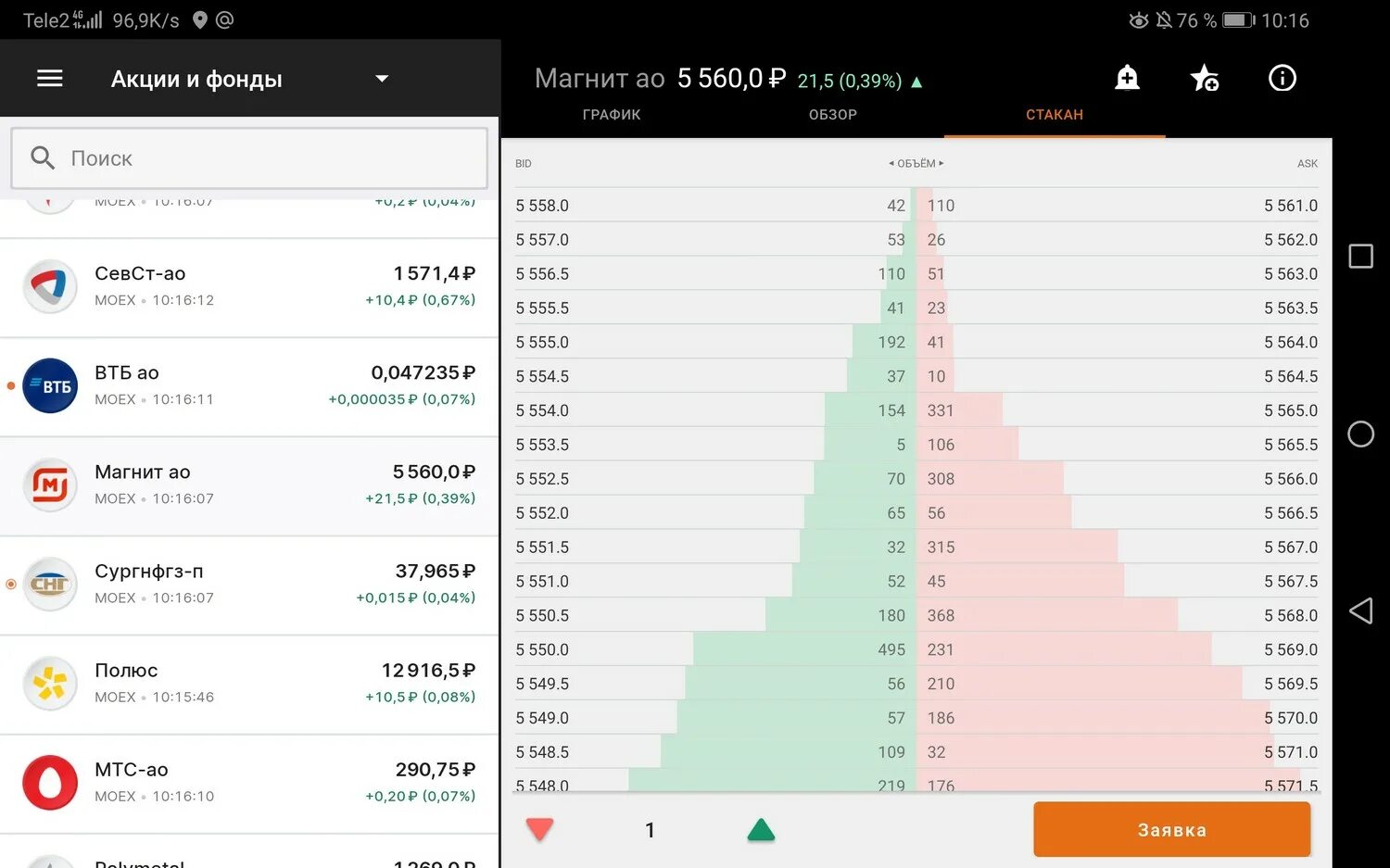Tap the Магнит ао header title
The width and height of the screenshot is (1390, 868).
[x=600, y=79]
